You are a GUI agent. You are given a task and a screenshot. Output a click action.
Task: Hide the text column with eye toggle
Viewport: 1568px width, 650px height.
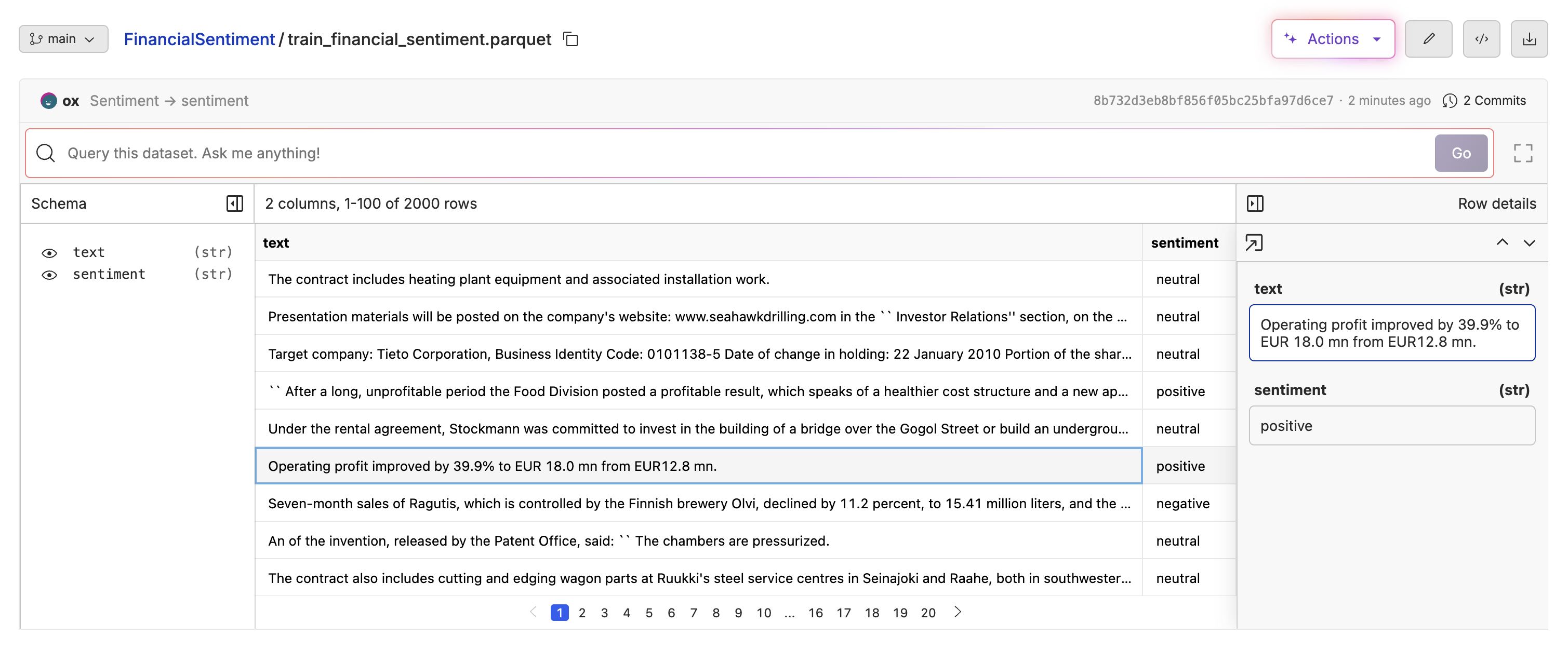click(49, 252)
